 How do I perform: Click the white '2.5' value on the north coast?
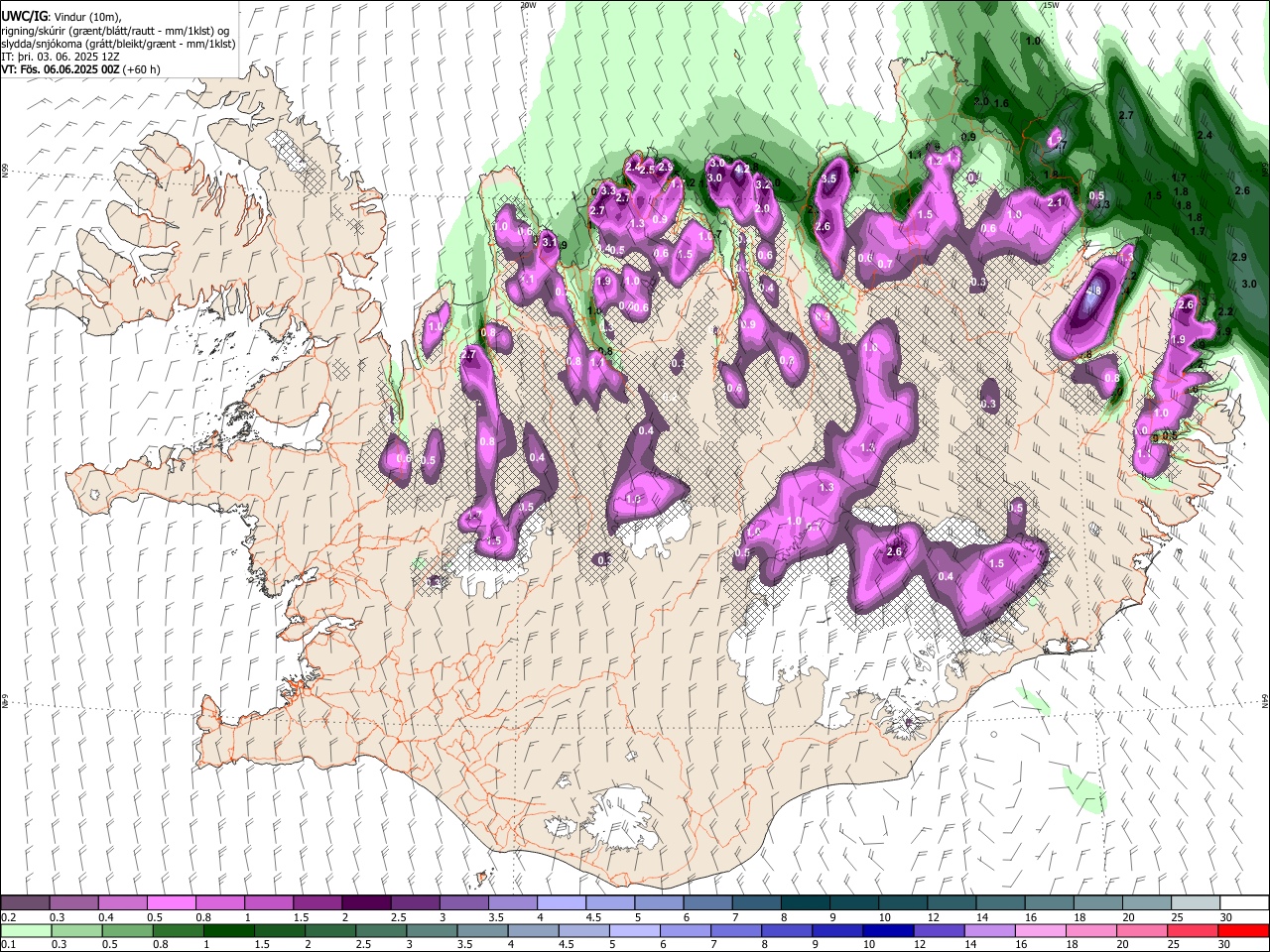[x=649, y=171]
